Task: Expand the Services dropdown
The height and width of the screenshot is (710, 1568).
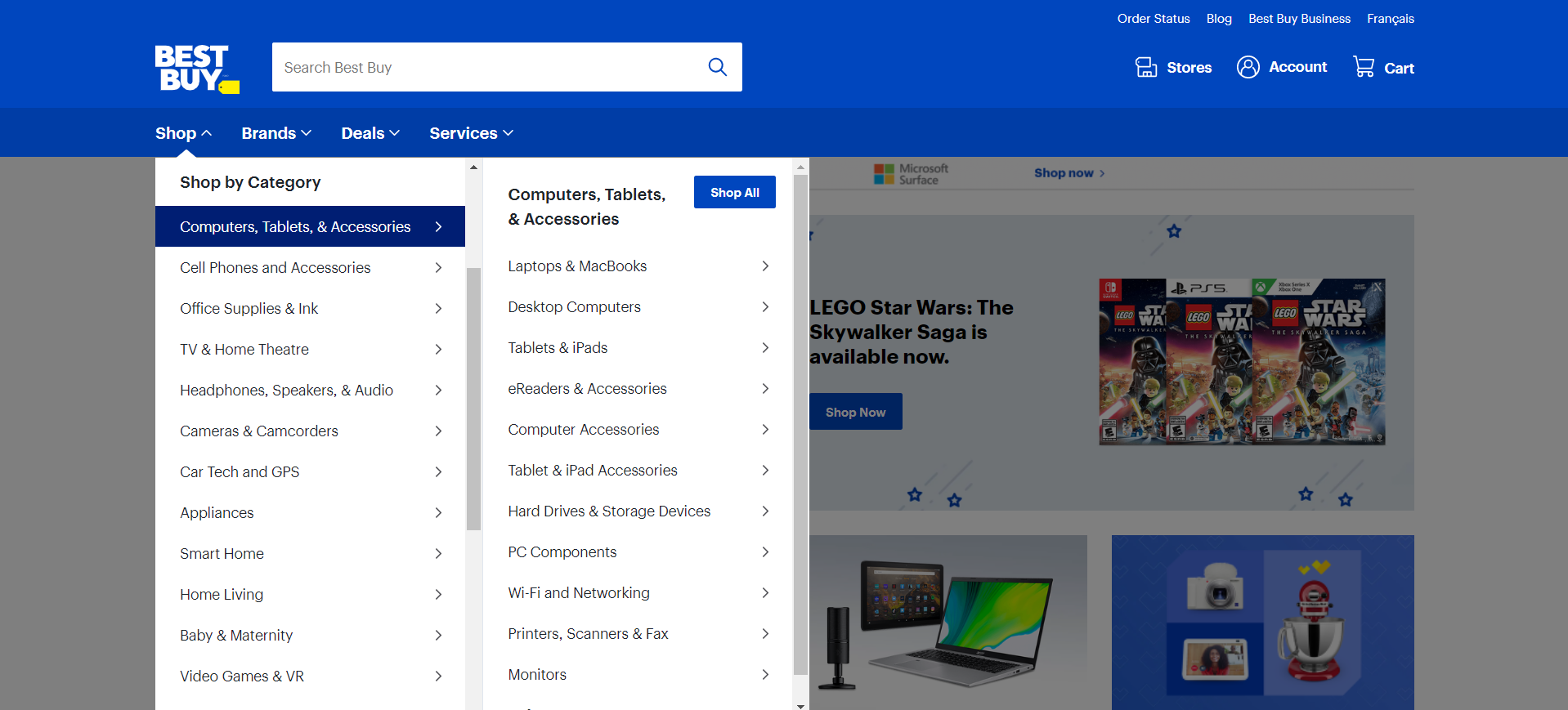Action: [x=471, y=133]
